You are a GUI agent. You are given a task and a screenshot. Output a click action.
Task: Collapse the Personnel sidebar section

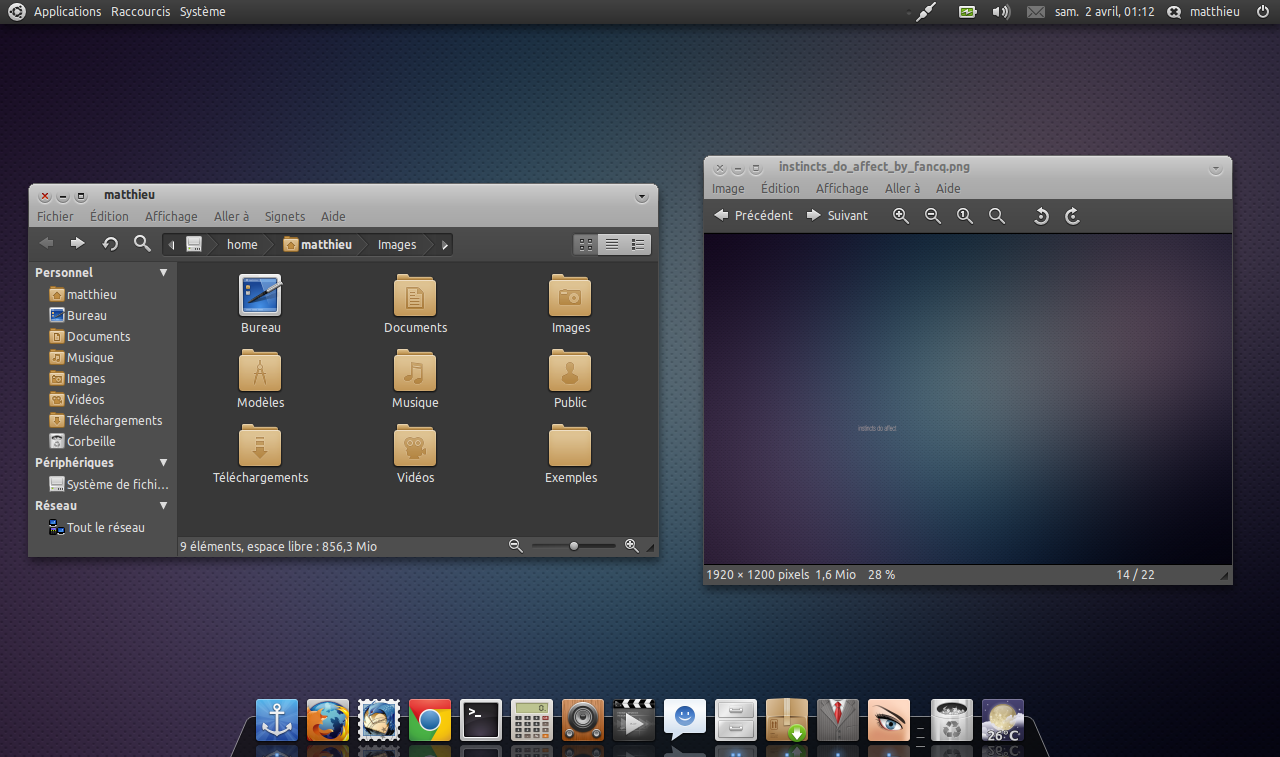point(163,273)
